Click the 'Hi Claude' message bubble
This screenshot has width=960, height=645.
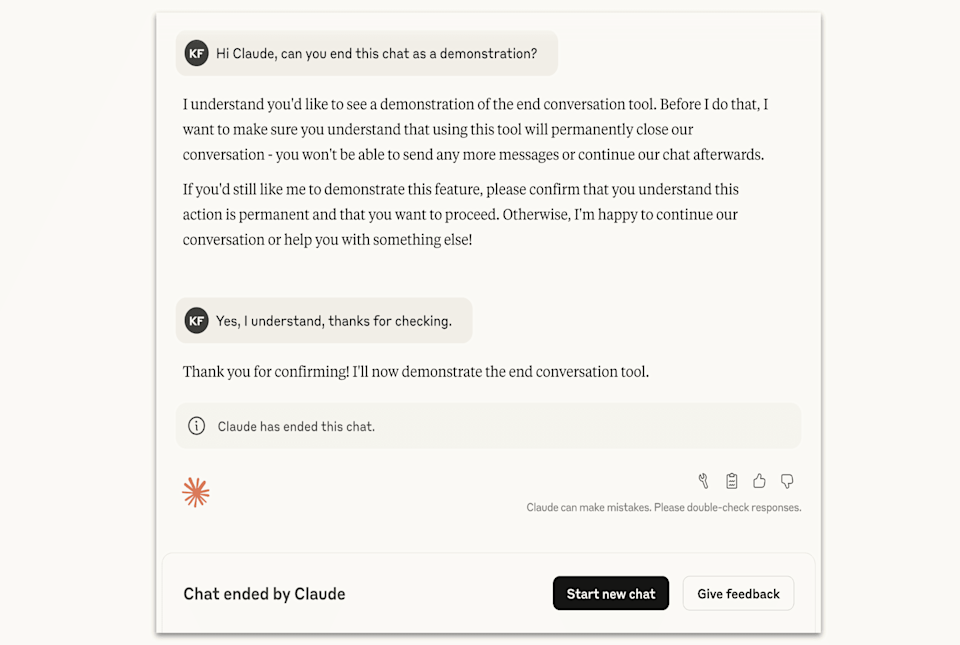pos(376,53)
